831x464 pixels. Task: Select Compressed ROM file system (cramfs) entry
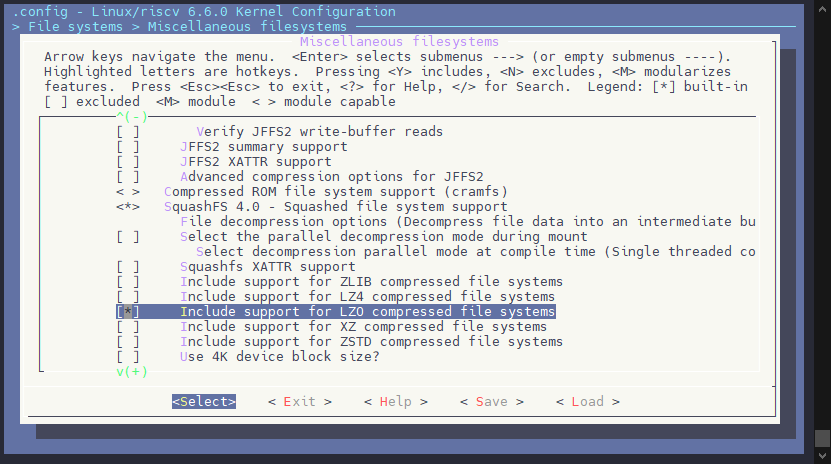coord(335,192)
